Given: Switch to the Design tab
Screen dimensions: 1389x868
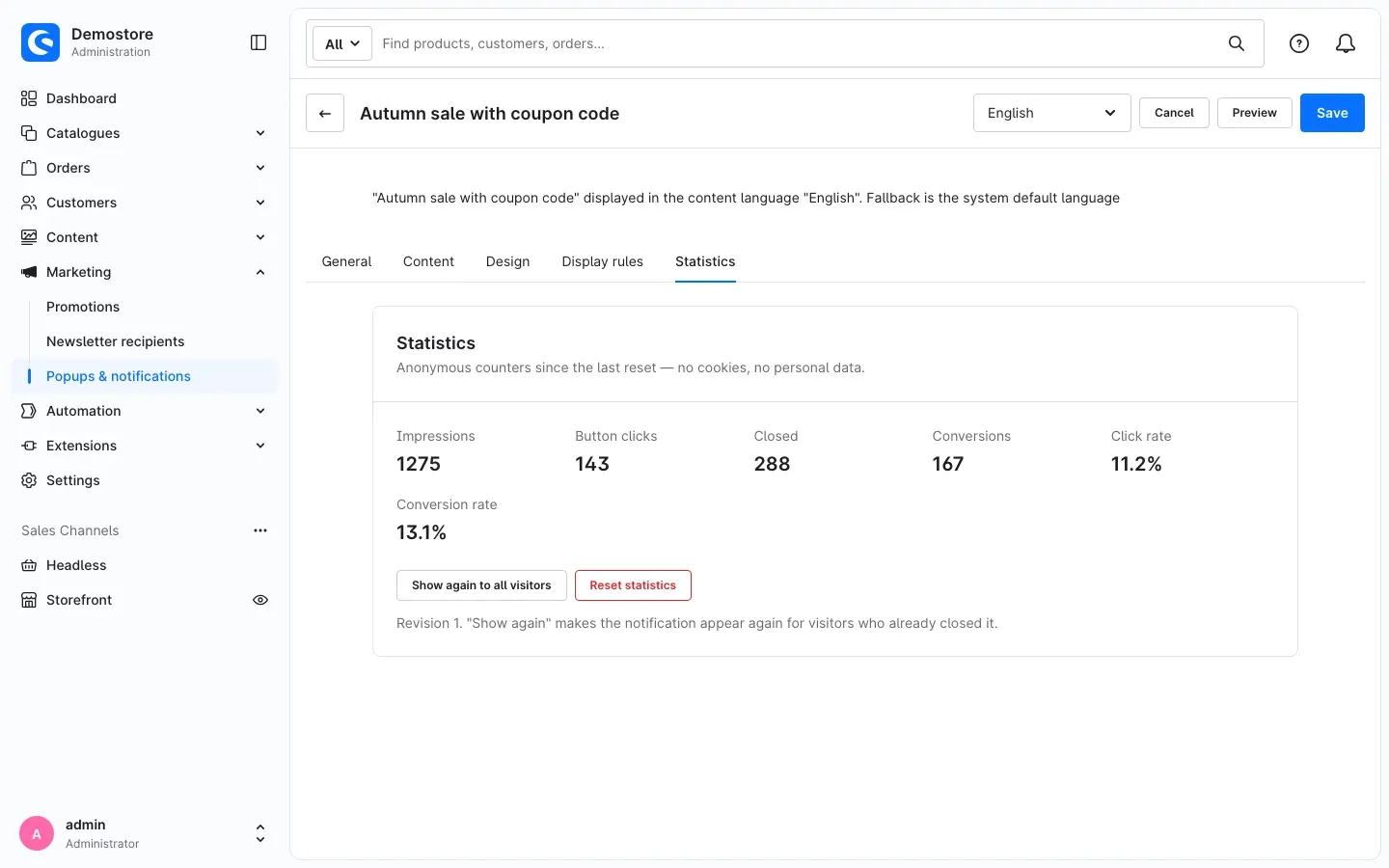Looking at the screenshot, I should (x=508, y=261).
